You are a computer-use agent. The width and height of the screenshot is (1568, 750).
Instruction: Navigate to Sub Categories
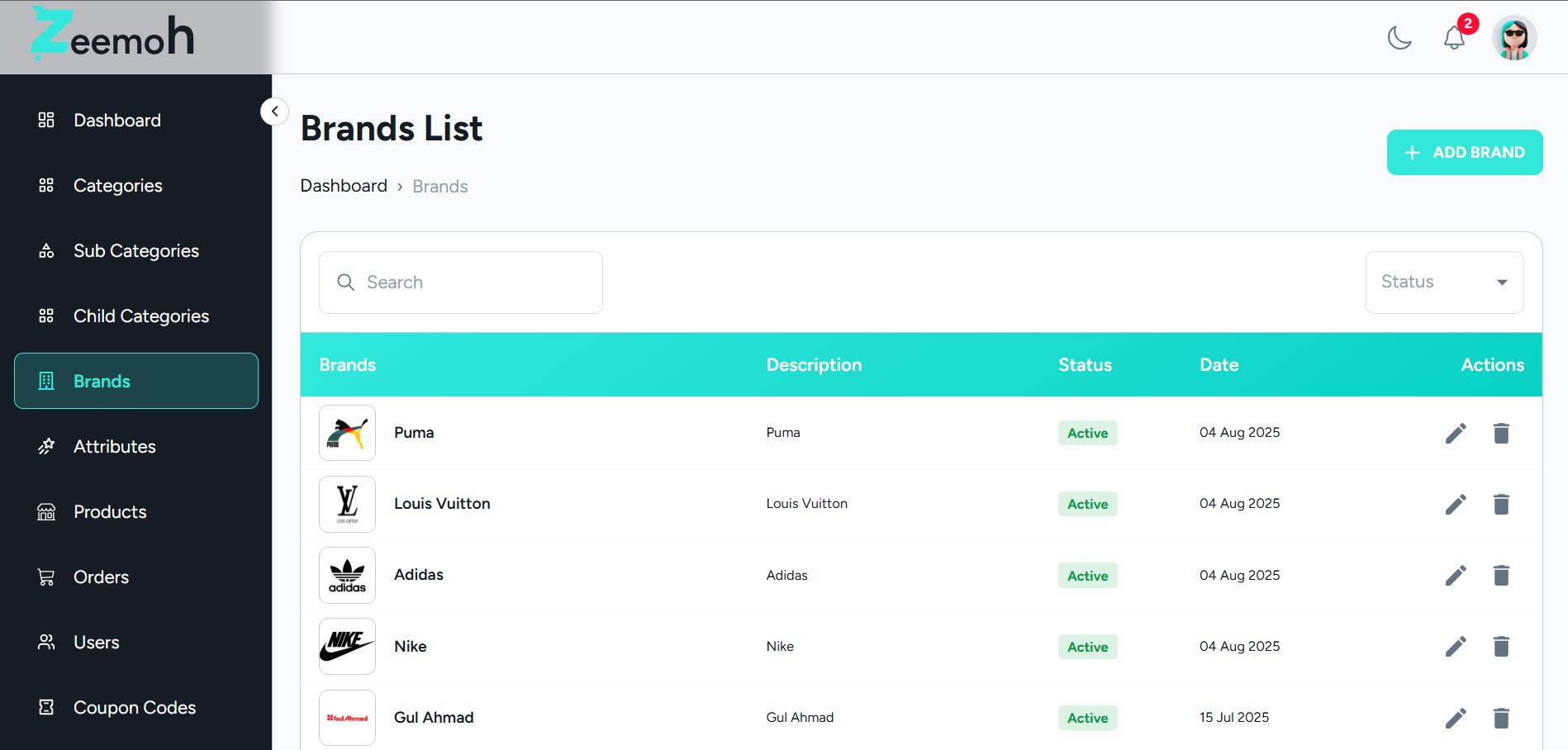tap(135, 251)
